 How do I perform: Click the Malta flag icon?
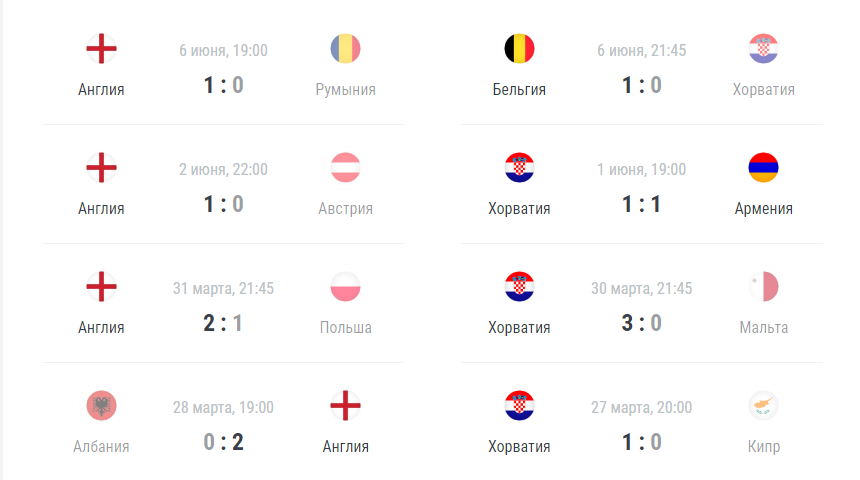click(x=763, y=286)
